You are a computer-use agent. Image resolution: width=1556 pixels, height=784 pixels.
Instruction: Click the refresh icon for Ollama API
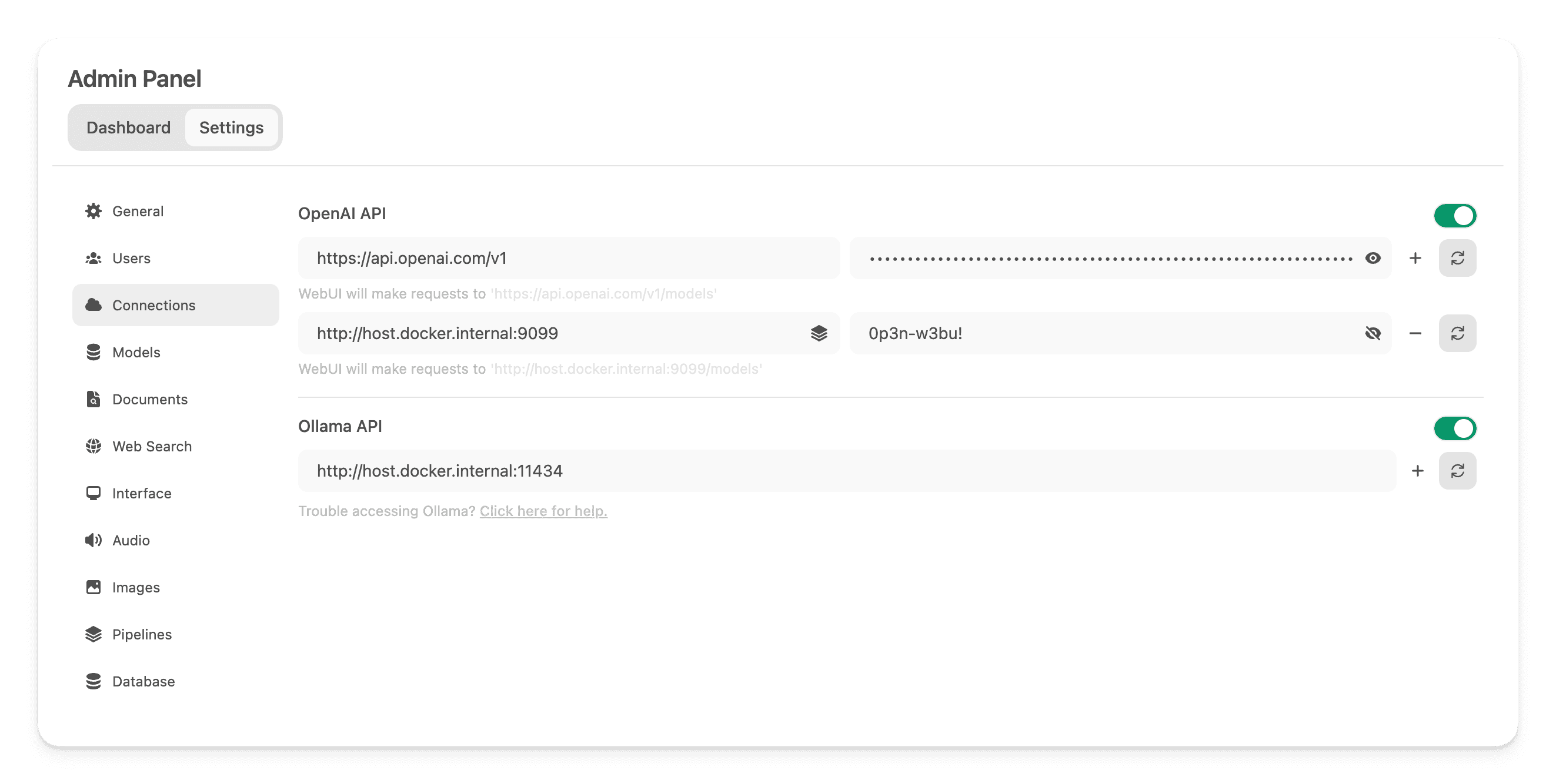1459,470
